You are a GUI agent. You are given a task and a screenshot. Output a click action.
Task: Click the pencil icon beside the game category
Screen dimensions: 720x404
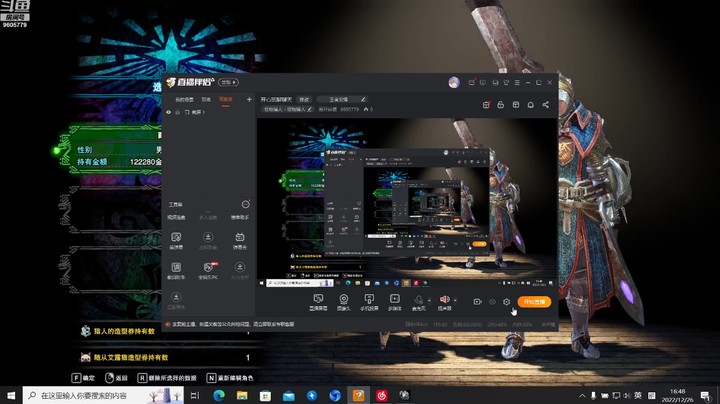363,99
